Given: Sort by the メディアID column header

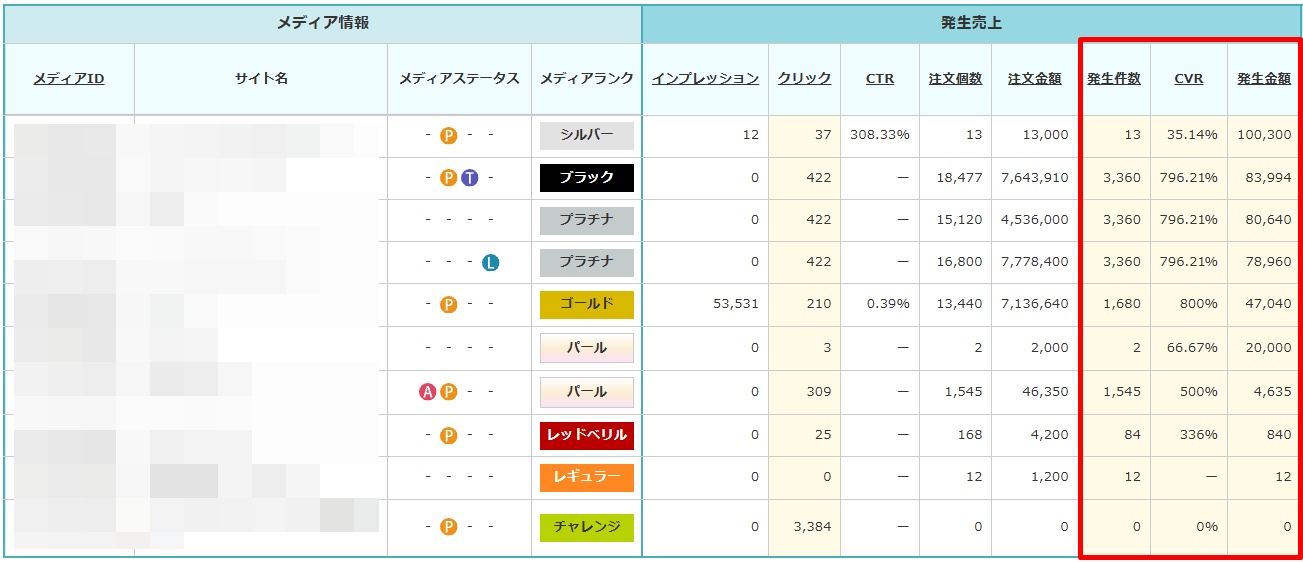Looking at the screenshot, I should (69, 78).
